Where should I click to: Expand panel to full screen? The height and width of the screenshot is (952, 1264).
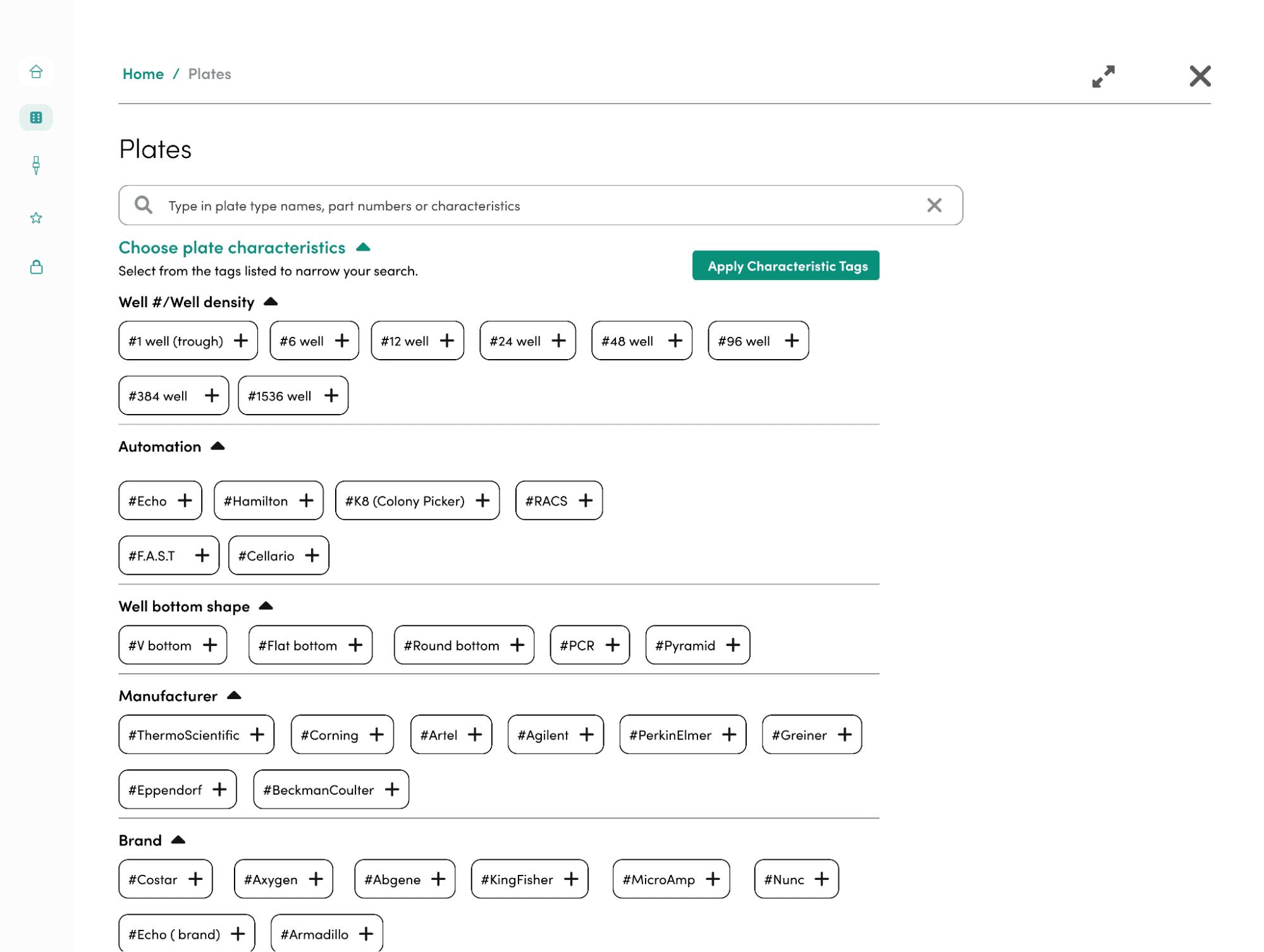1103,76
